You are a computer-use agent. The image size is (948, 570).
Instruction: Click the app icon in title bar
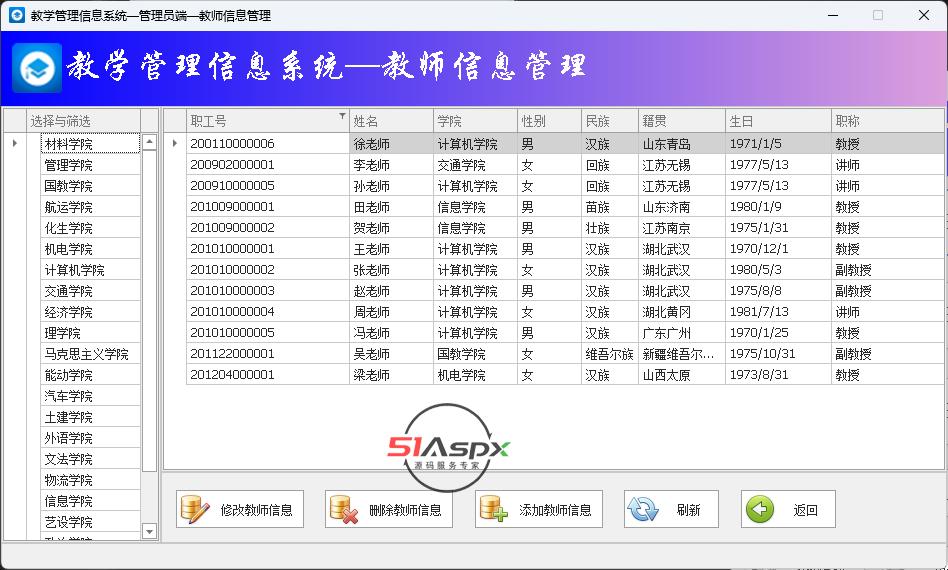16,15
